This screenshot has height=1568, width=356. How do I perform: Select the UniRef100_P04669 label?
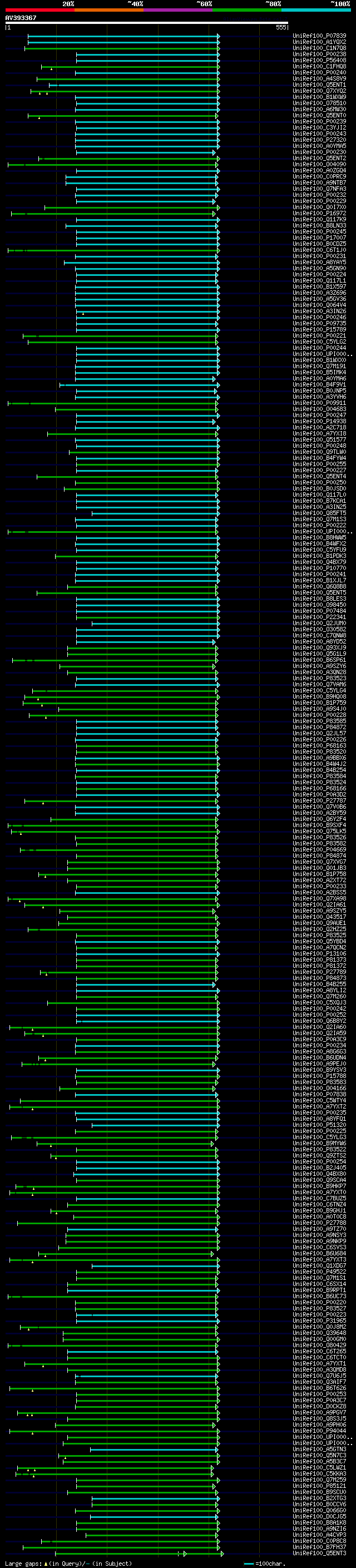pos(319,850)
